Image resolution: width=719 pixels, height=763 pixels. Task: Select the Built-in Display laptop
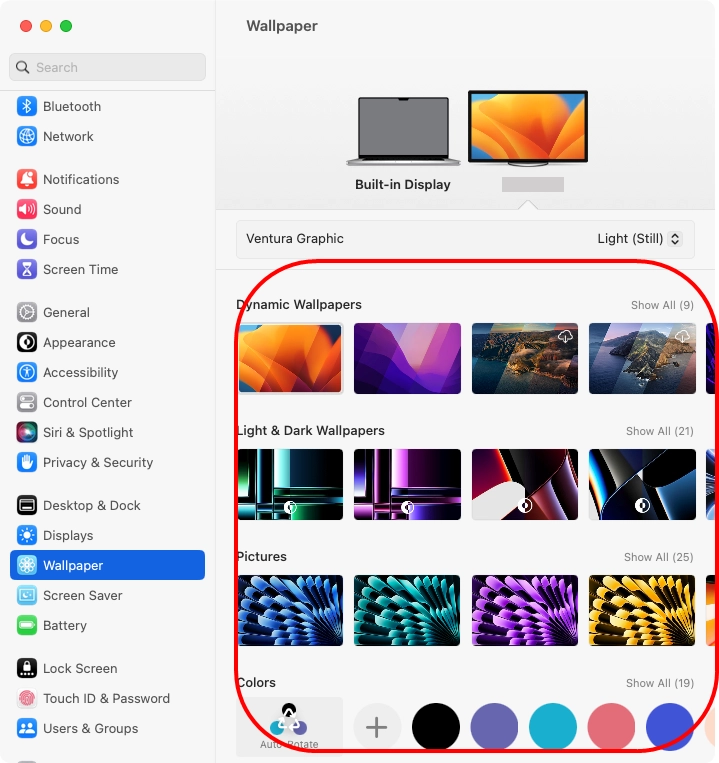(x=403, y=131)
